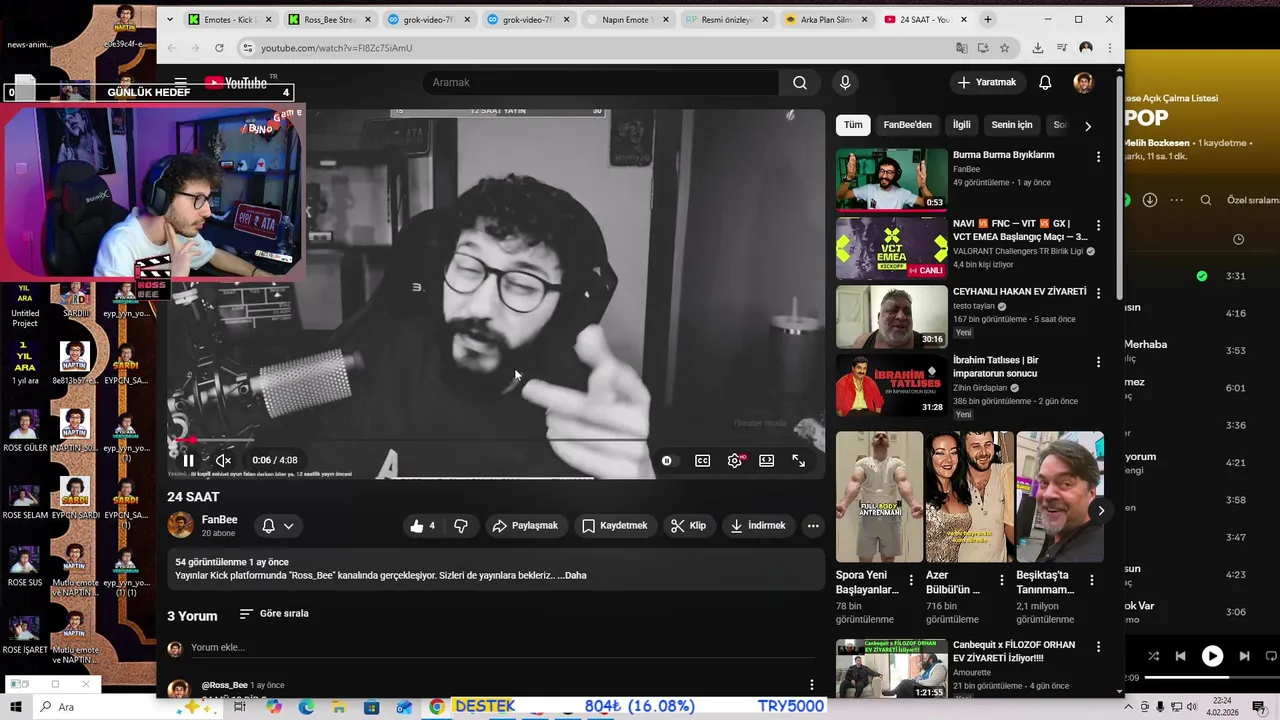Select the Tüm filter chip
This screenshot has width=1280, height=720.
click(853, 126)
